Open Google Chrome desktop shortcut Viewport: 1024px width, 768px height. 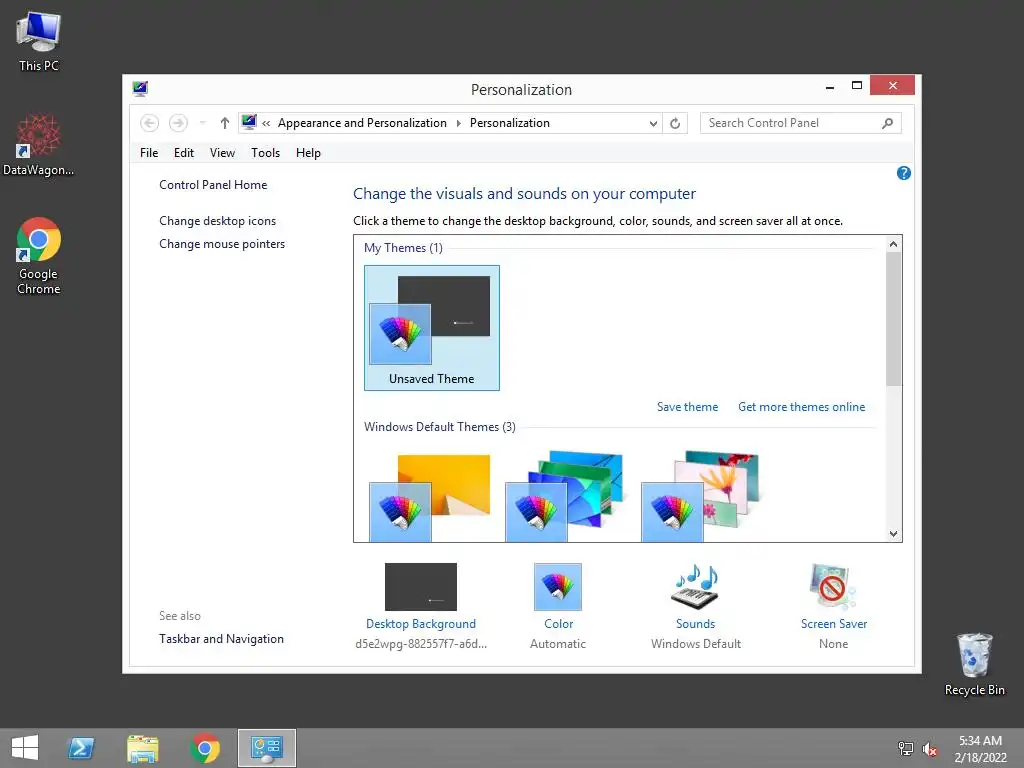(39, 255)
